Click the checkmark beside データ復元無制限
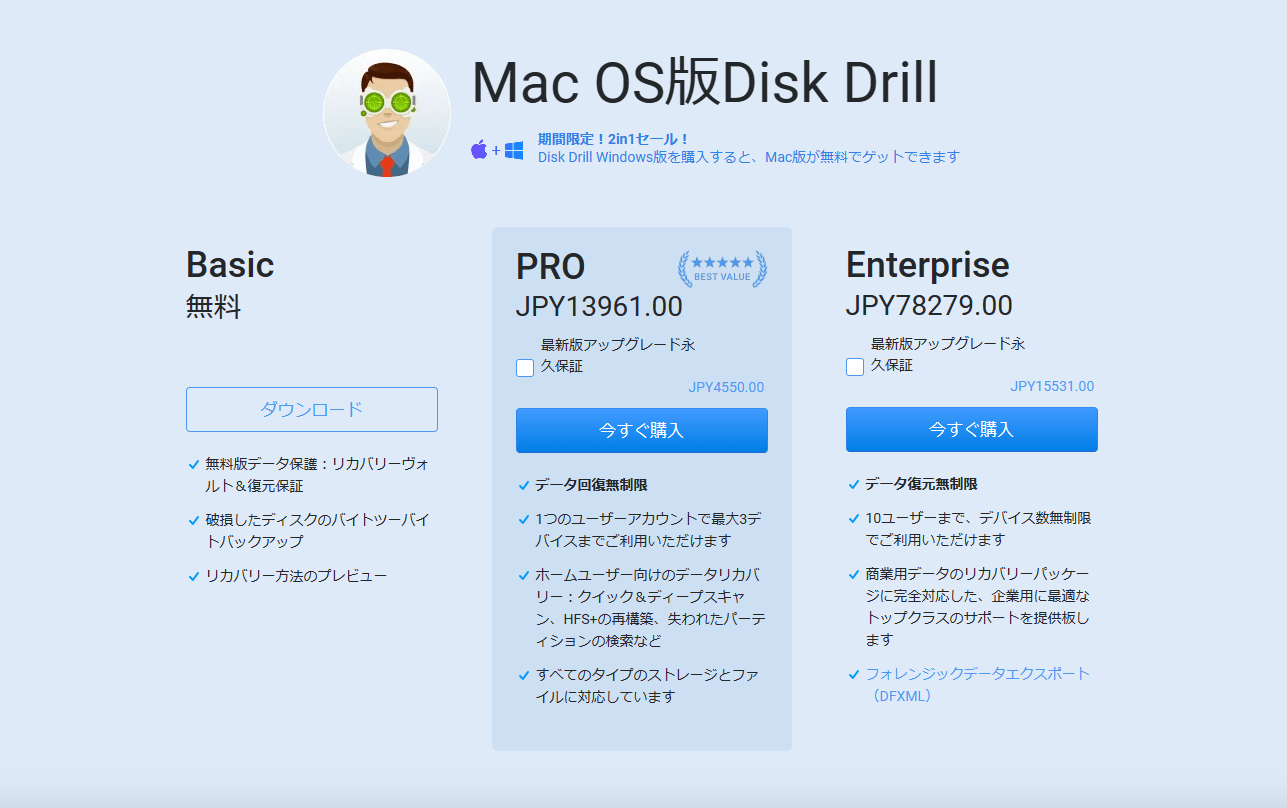Screen dimensions: 1287x808 click(853, 484)
